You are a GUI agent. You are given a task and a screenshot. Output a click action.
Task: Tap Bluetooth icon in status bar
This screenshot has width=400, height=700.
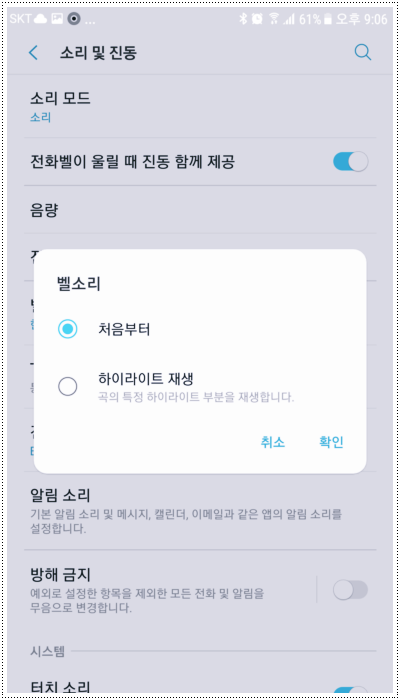pos(243,19)
